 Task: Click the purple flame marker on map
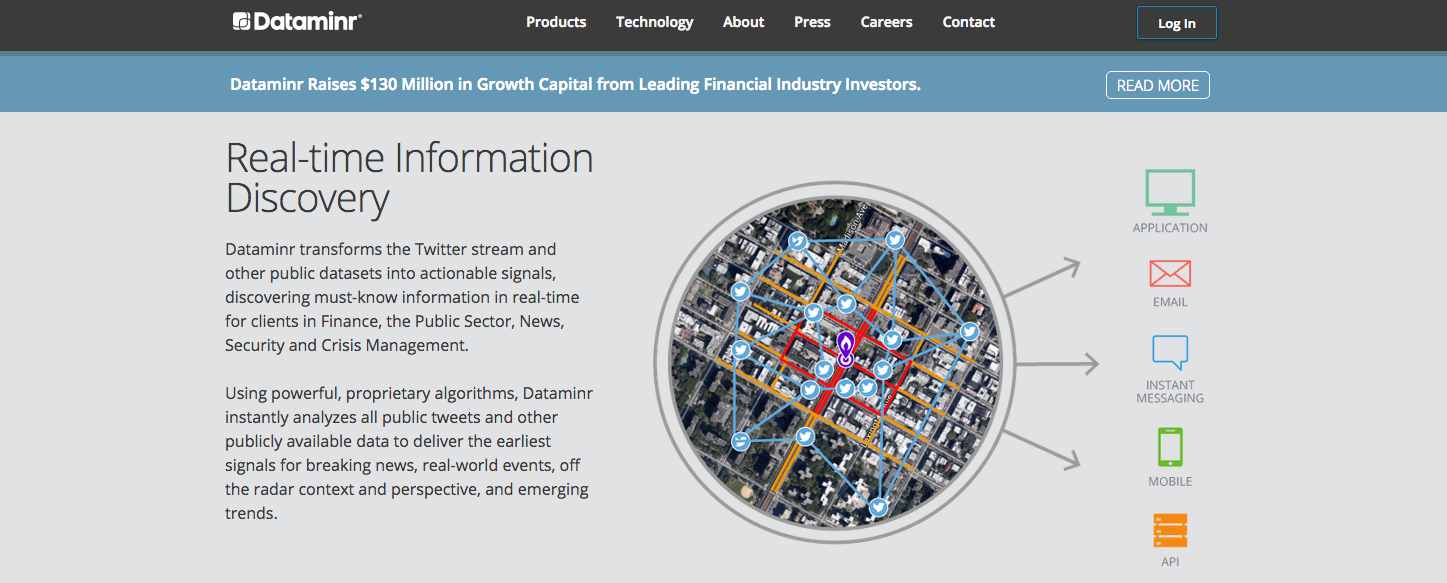(x=846, y=349)
